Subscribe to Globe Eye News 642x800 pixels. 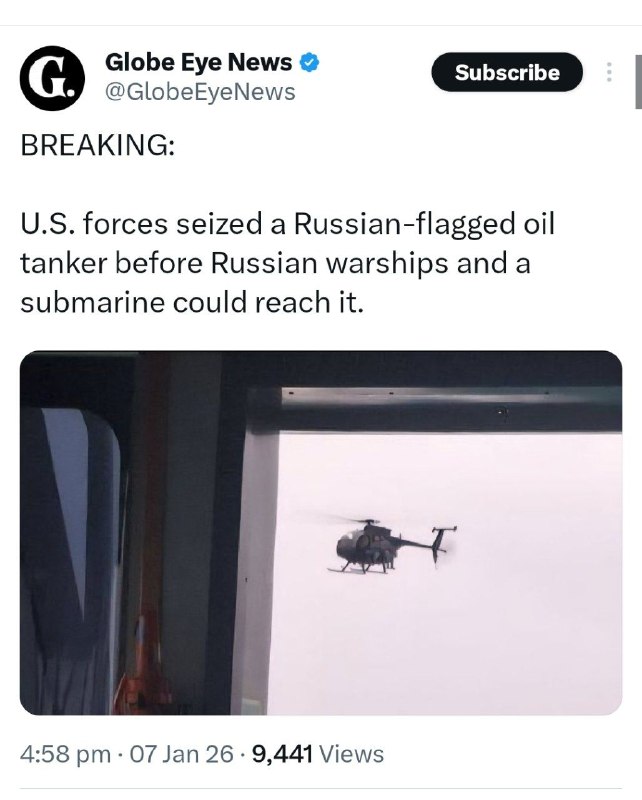507,72
